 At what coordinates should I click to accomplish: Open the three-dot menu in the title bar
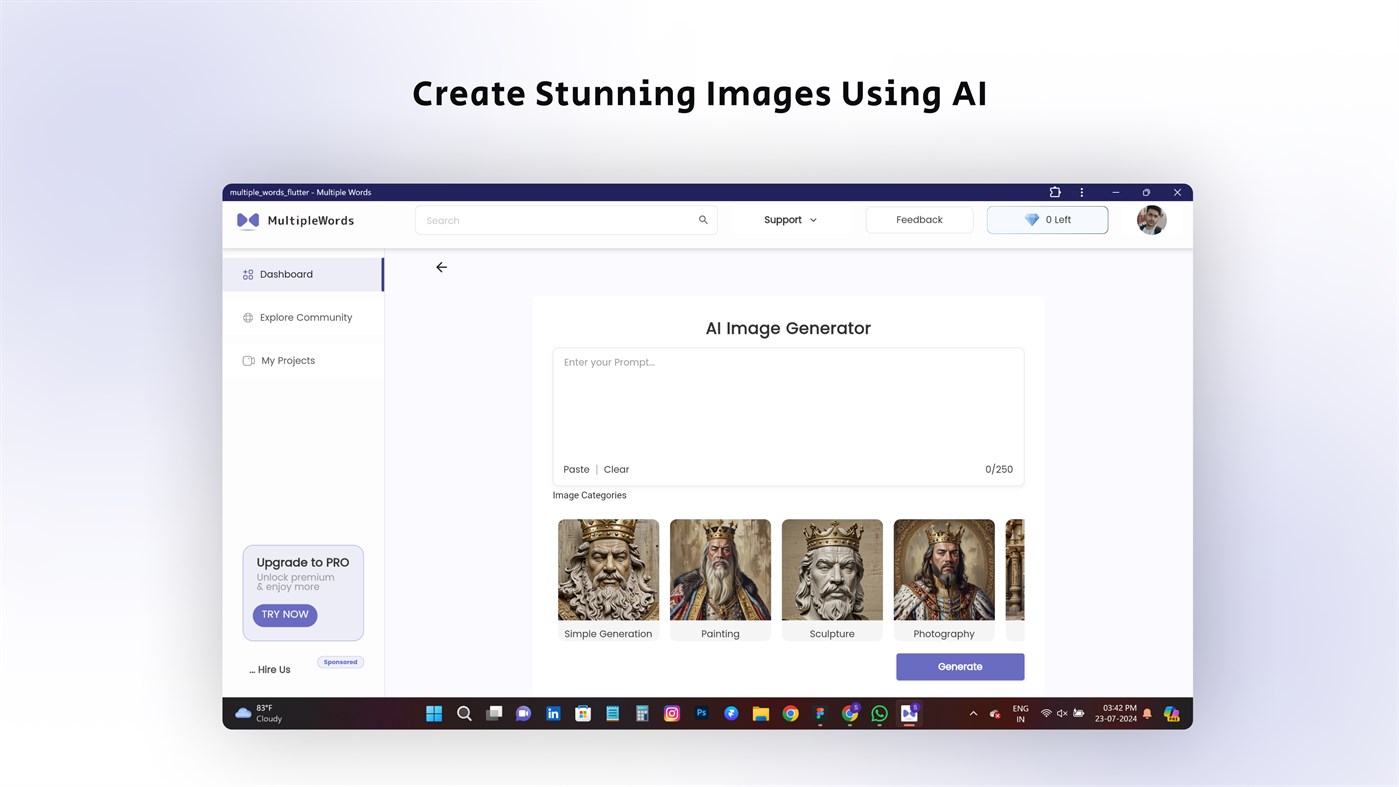point(1081,191)
